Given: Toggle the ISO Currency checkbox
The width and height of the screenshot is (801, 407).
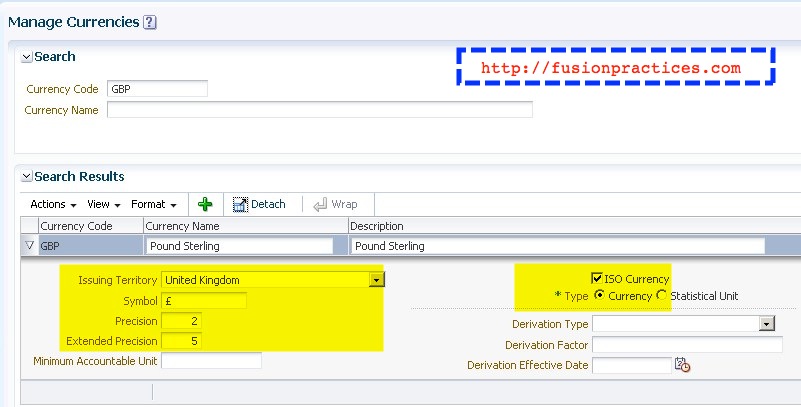Looking at the screenshot, I should coord(597,278).
